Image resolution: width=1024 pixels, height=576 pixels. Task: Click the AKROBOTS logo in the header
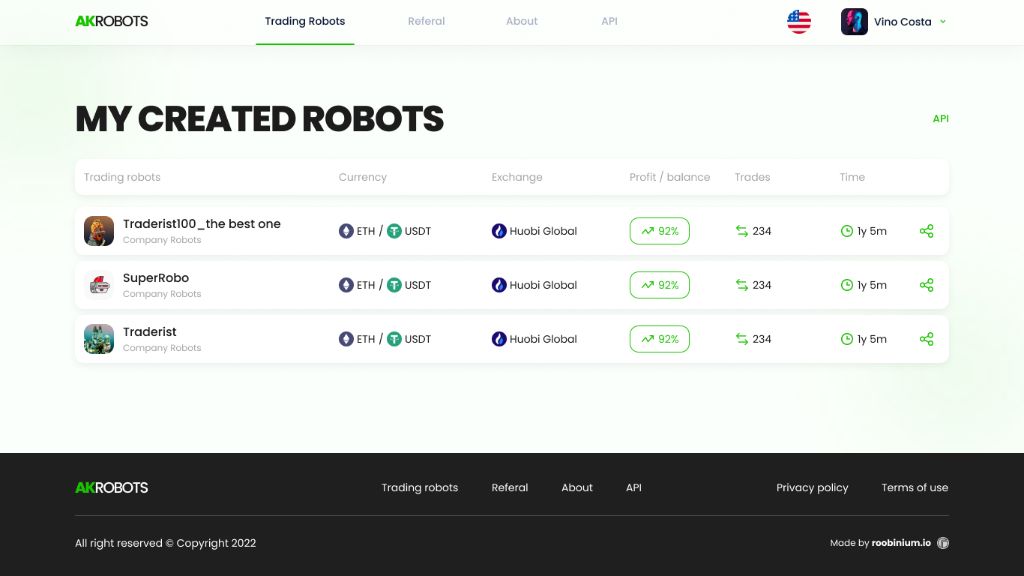tap(112, 21)
